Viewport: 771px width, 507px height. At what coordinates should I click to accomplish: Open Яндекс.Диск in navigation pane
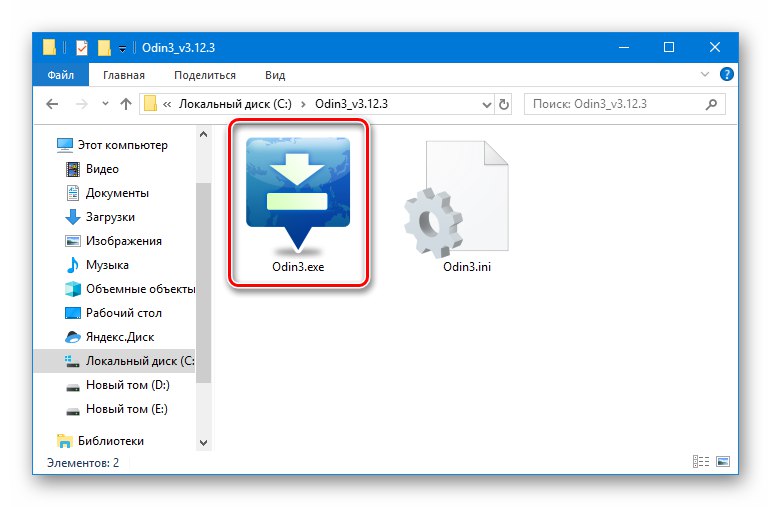coord(110,337)
